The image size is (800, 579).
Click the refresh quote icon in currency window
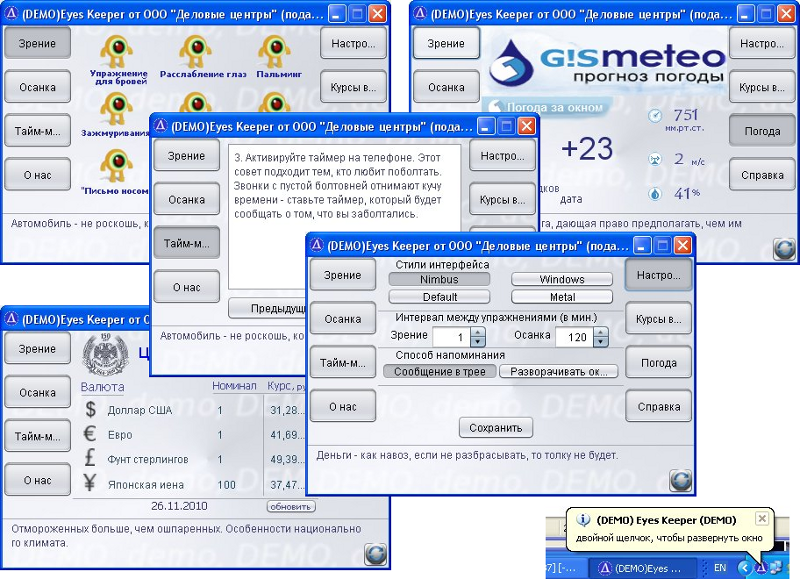[376, 555]
